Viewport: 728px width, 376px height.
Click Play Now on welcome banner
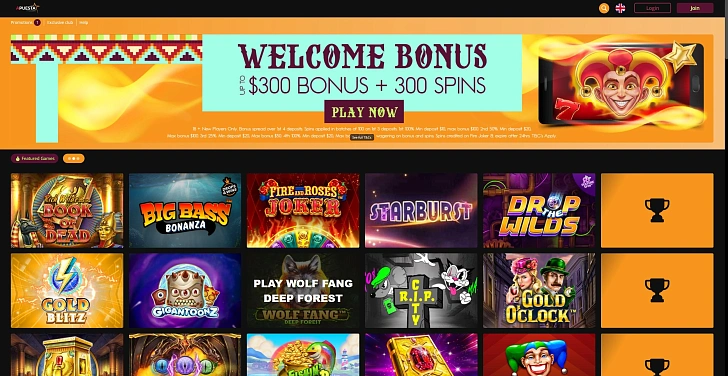[x=364, y=112]
